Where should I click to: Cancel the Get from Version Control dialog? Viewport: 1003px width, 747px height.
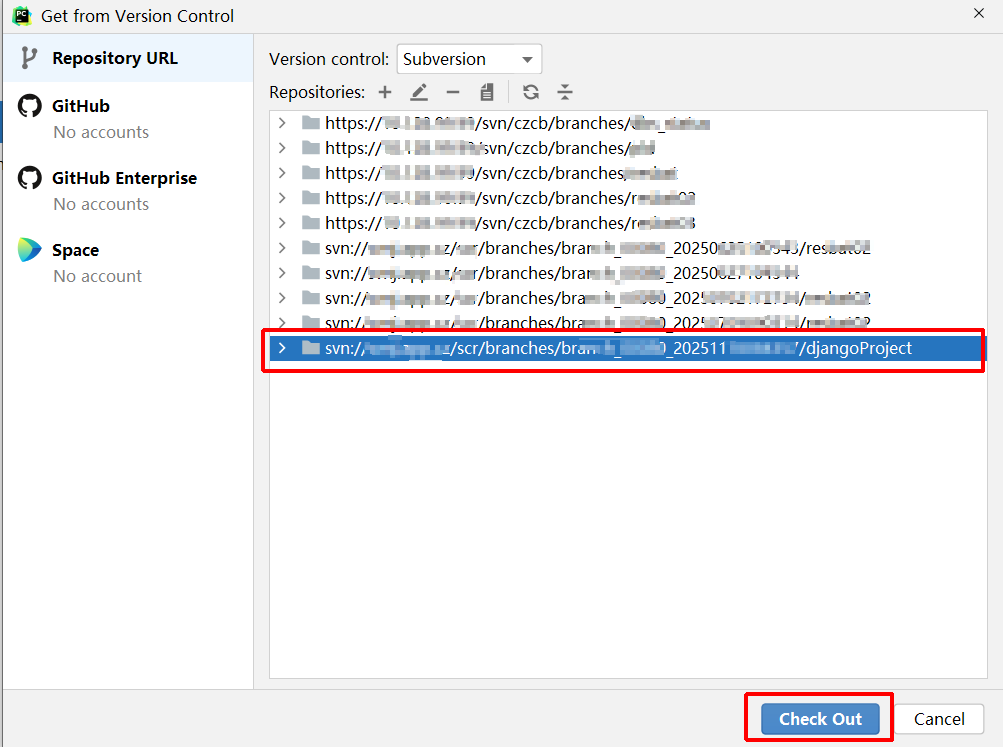pos(938,719)
